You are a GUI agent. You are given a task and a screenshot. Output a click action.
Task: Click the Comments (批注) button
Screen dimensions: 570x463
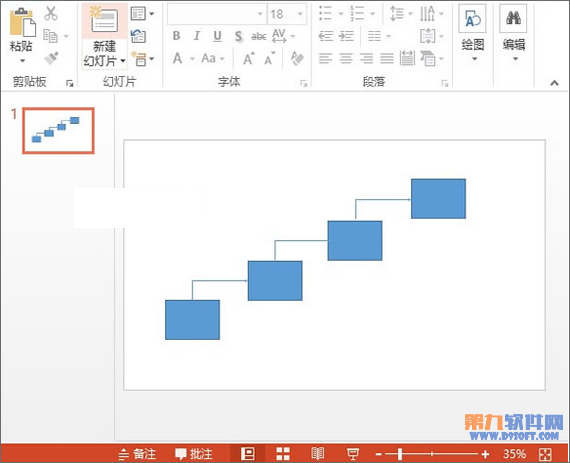[x=194, y=454]
